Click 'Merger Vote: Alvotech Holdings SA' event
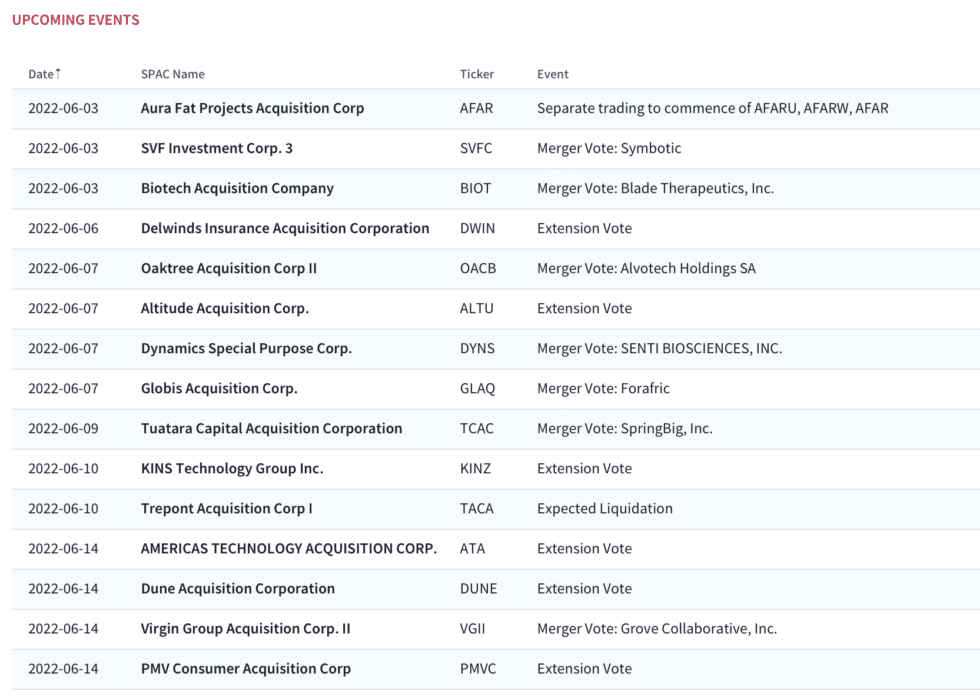The image size is (980, 690). [646, 268]
